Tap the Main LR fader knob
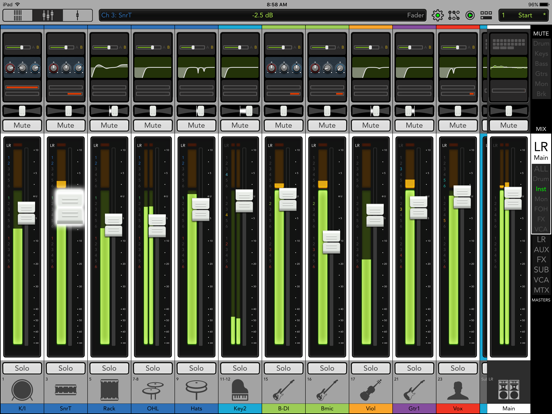The width and height of the screenshot is (552, 414). 513,199
